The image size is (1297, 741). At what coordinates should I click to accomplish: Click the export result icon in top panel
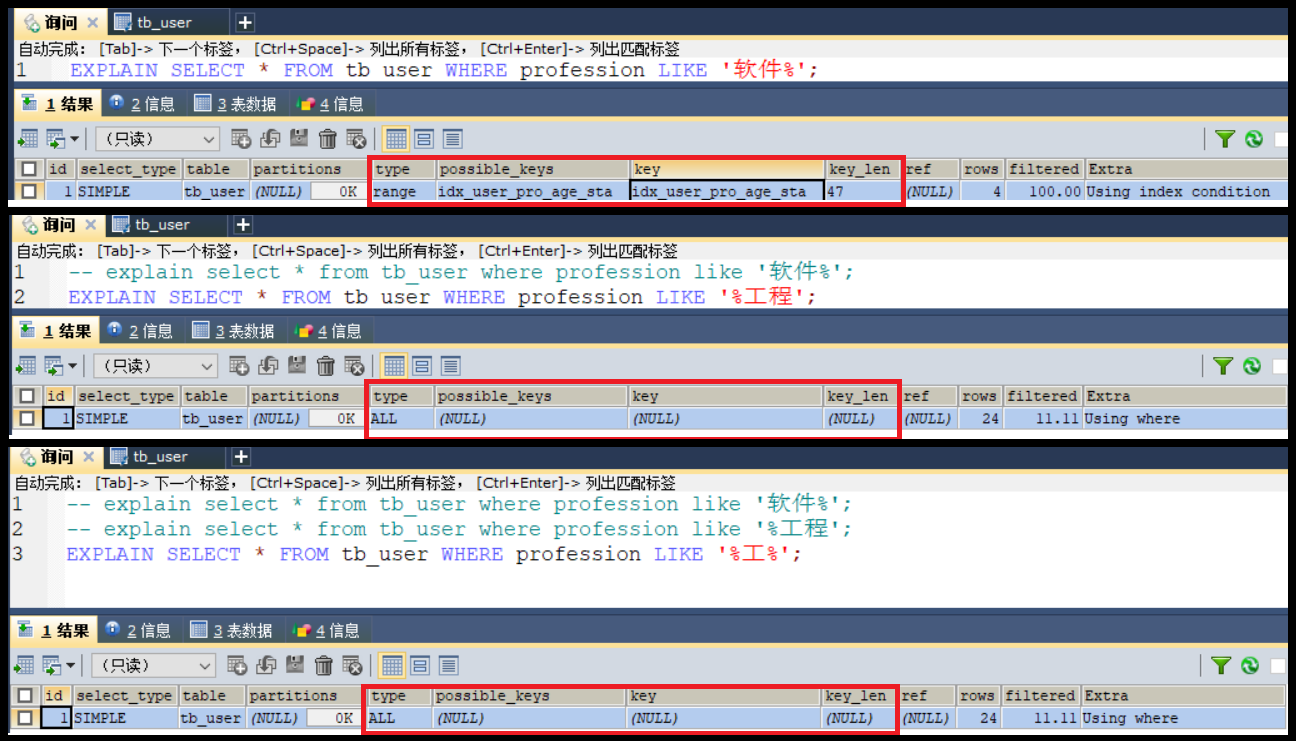click(28, 139)
